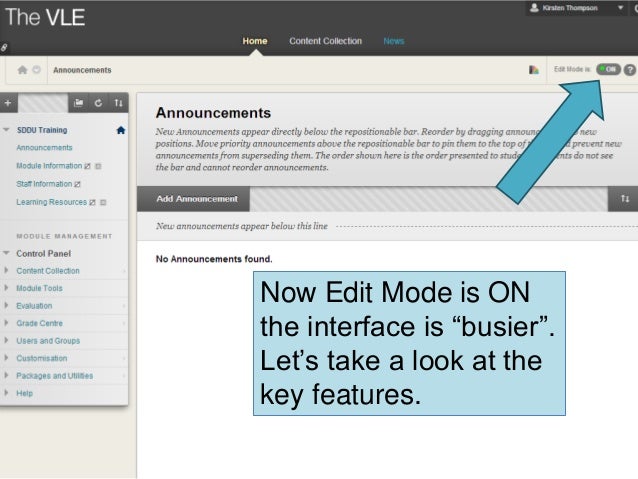
Task: Click external link icon beside Staff Information
Action: point(77,184)
